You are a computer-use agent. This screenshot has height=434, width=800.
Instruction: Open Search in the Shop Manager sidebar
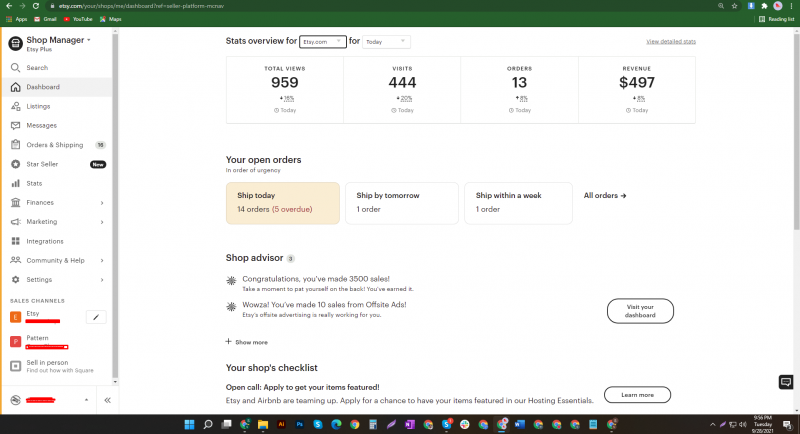pyautogui.click(x=37, y=67)
